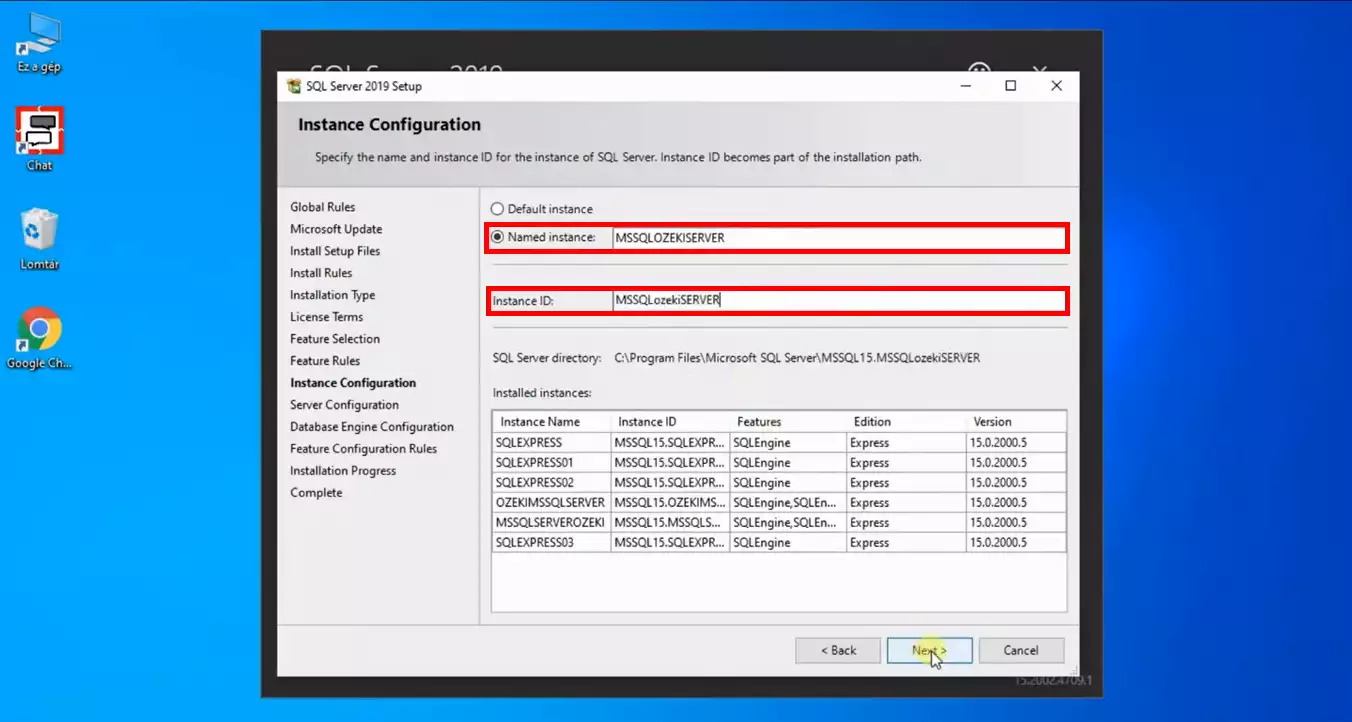
Task: Minimize the SQL Server 2019 Setup window
Action: 965,86
